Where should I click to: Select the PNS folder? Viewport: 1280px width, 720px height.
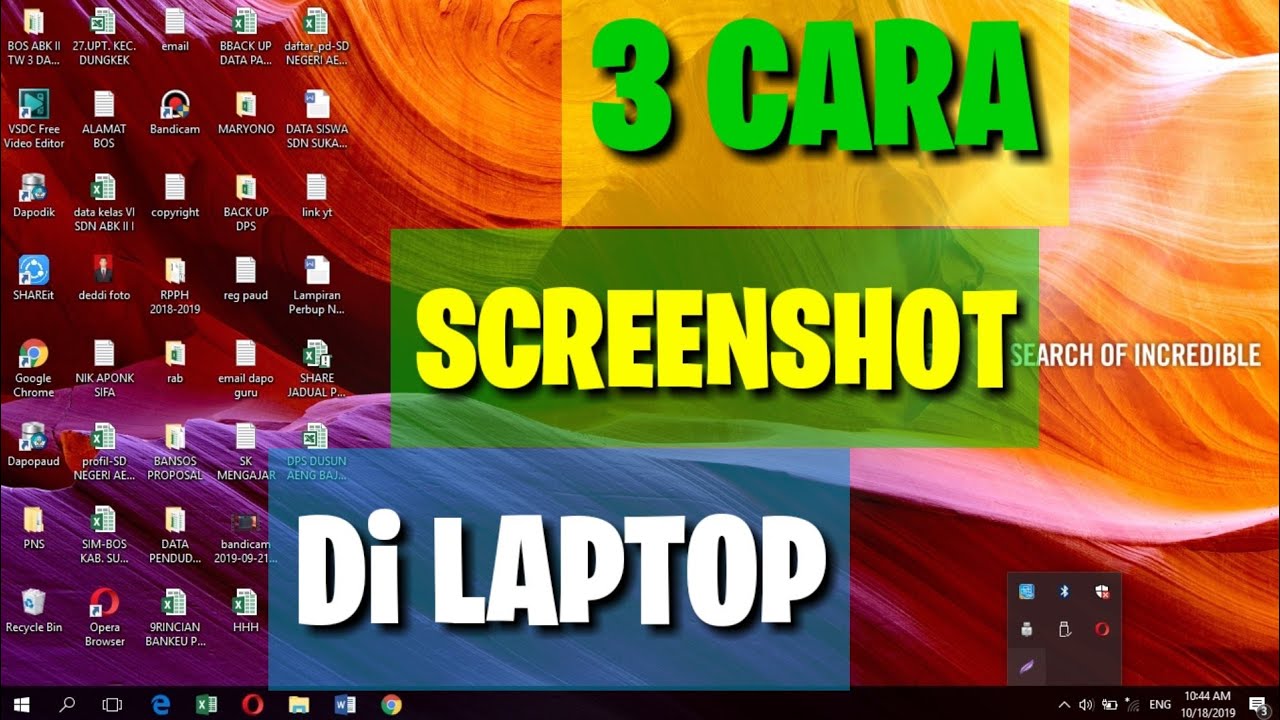tap(34, 528)
